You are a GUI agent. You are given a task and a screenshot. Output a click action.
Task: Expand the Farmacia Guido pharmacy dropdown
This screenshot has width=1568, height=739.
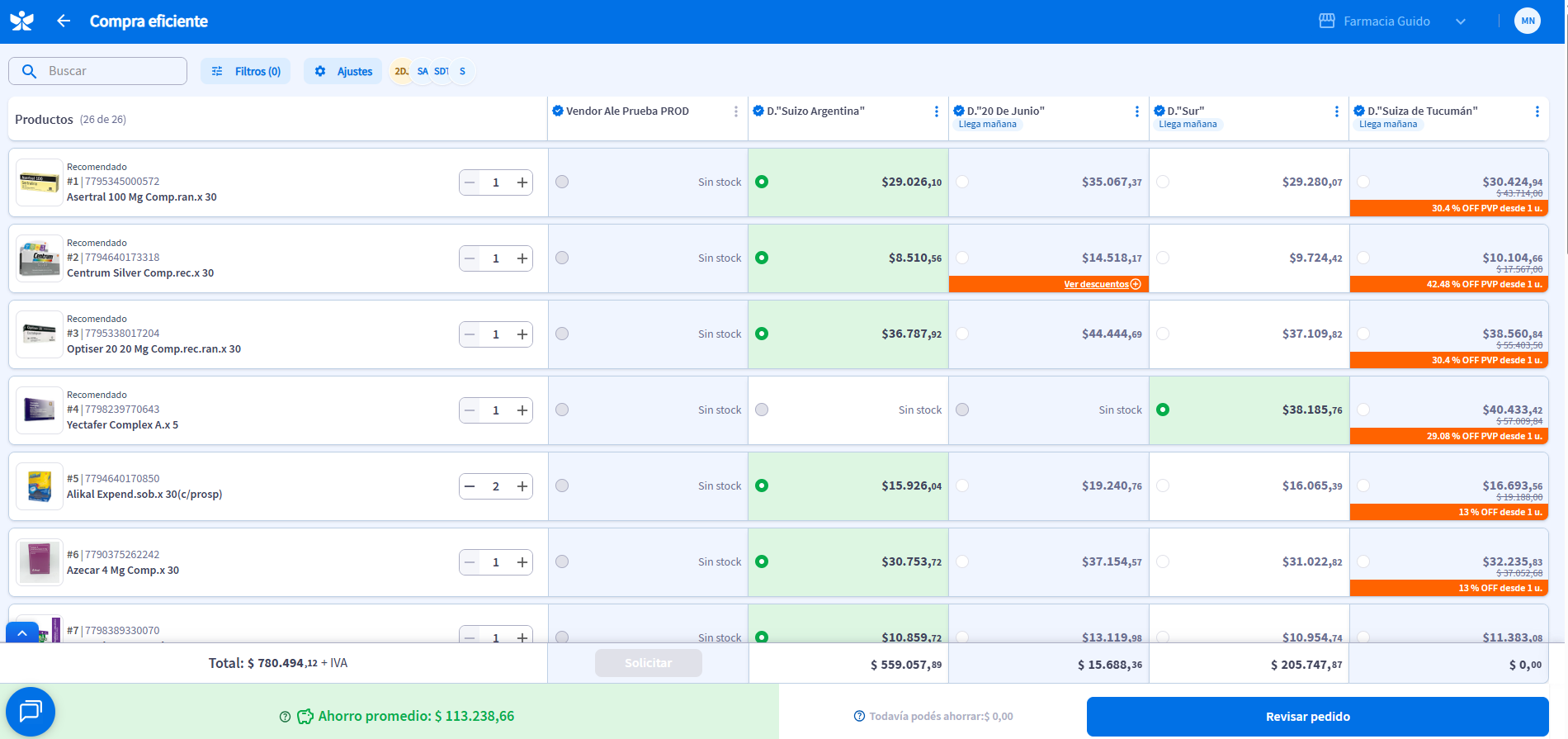[1461, 21]
